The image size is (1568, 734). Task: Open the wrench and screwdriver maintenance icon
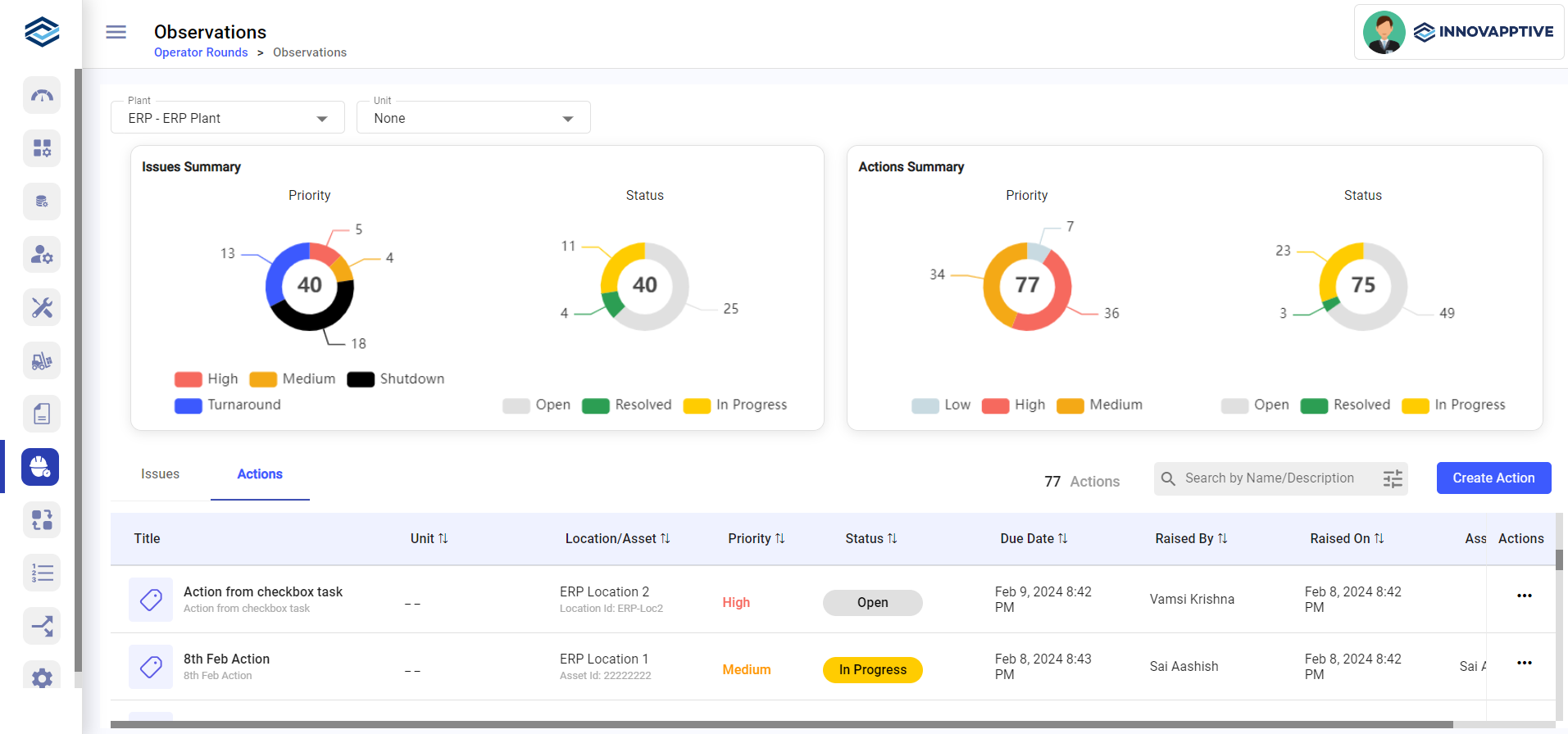point(42,308)
